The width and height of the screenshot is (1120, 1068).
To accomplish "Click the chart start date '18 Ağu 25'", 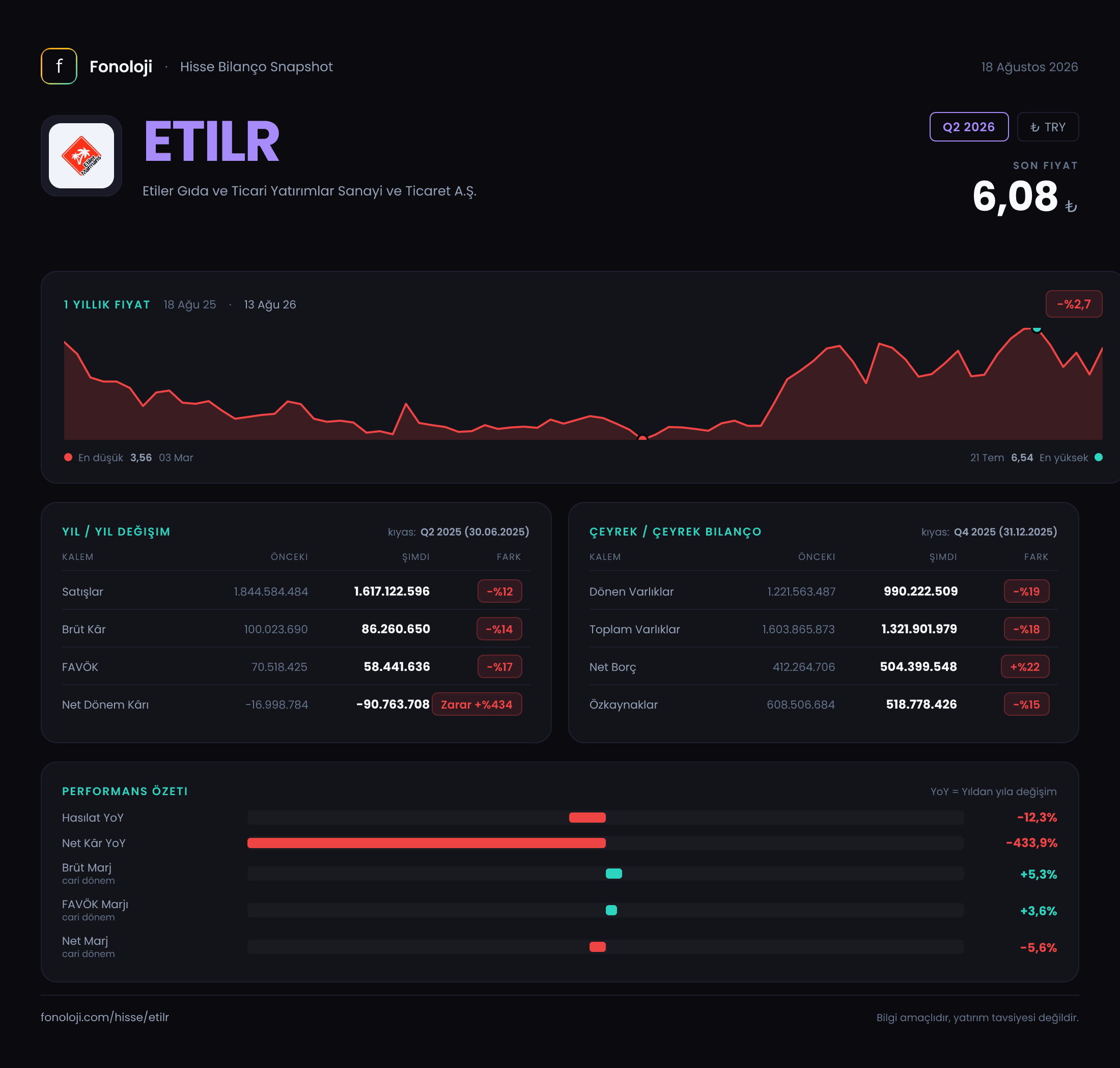I will pos(189,304).
